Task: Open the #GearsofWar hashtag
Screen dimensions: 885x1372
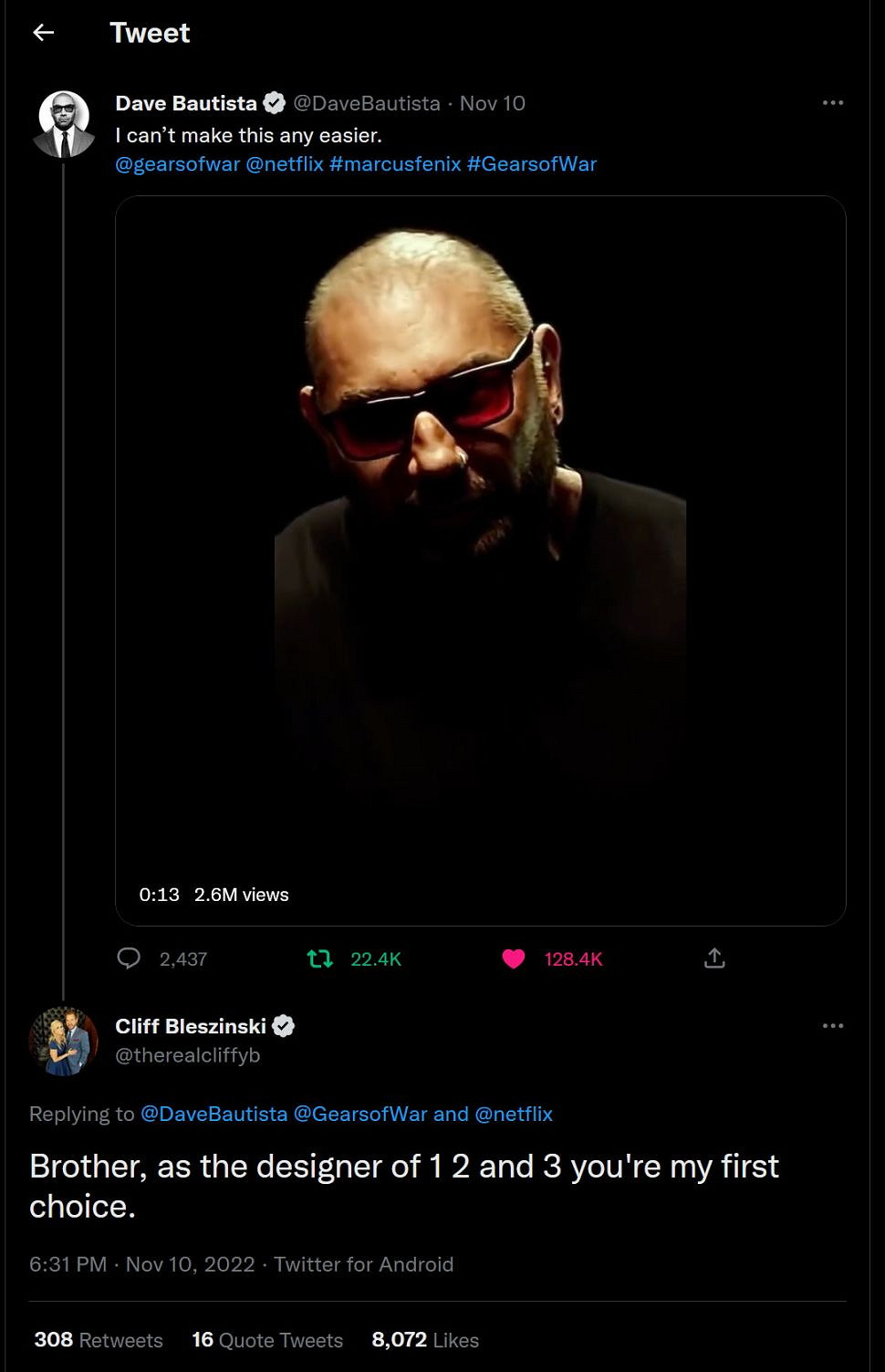Action: [x=532, y=164]
